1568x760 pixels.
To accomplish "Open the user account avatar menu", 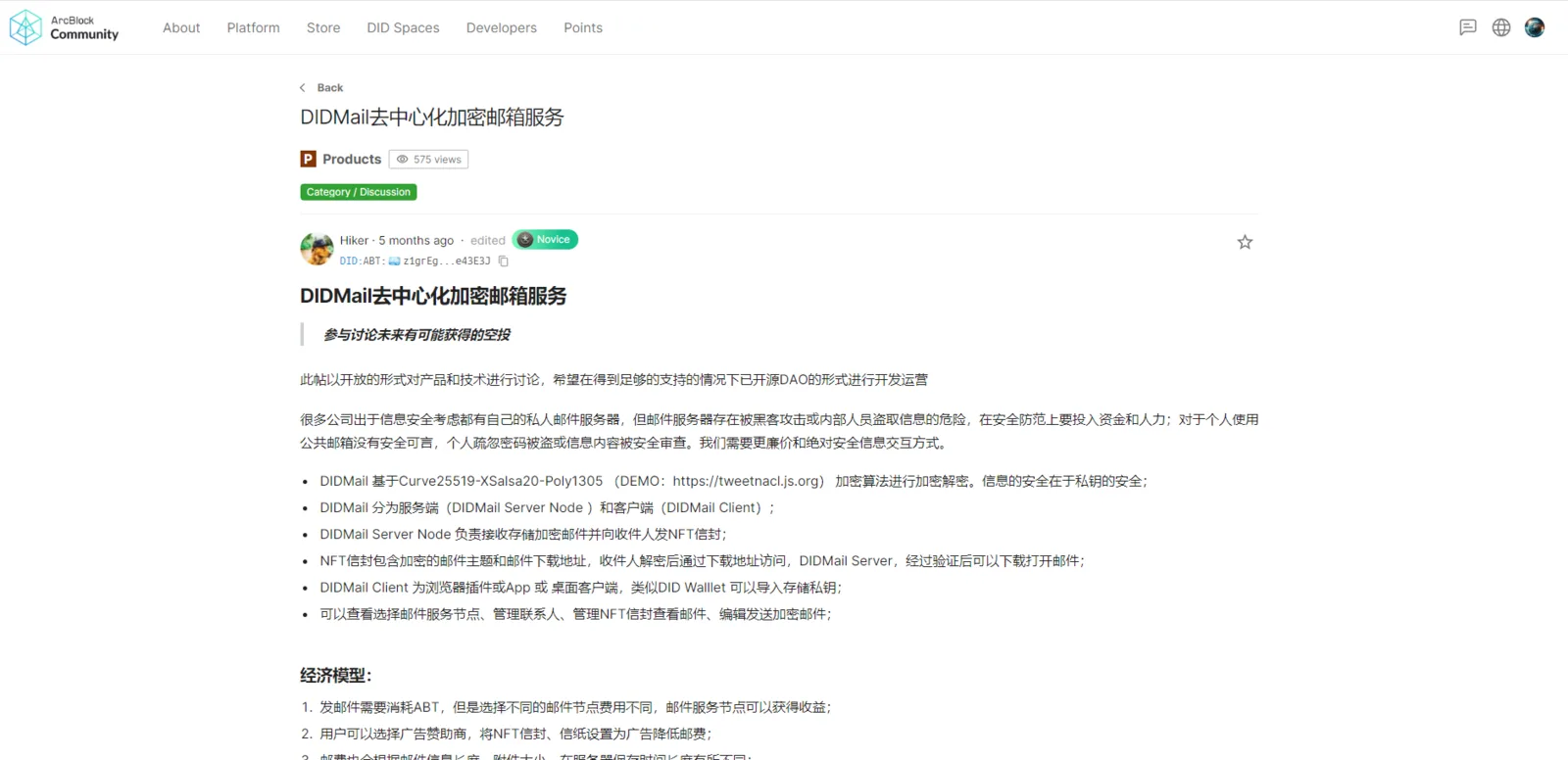I will pos(1535,27).
